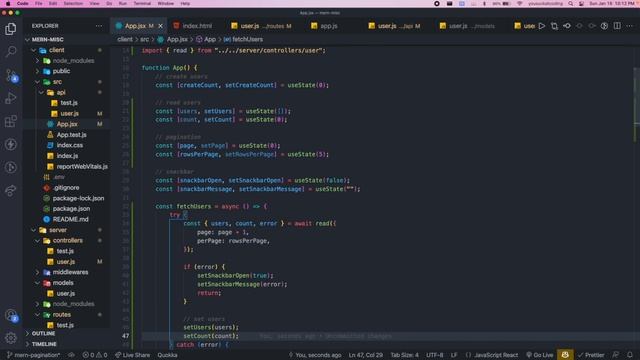Toggle Prettier formatter in status bar
The width and height of the screenshot is (640, 360).
[591, 355]
